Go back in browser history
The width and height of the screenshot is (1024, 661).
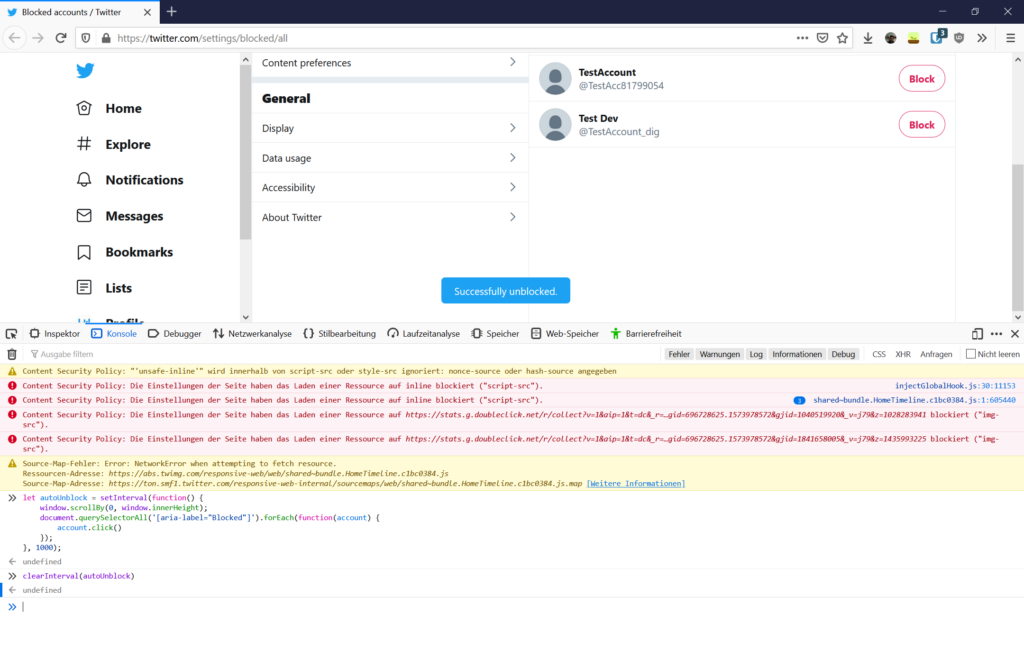14,38
